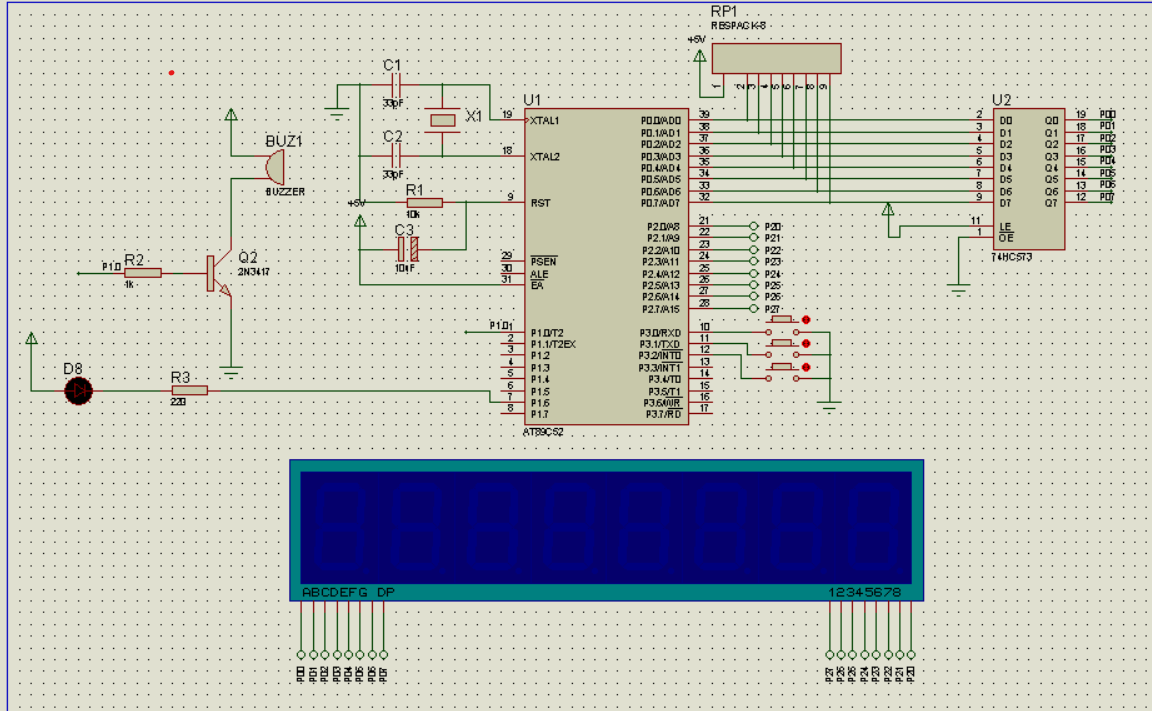Click the ground symbol left of C1
Viewport: 1152px width, 711px height.
[x=336, y=114]
